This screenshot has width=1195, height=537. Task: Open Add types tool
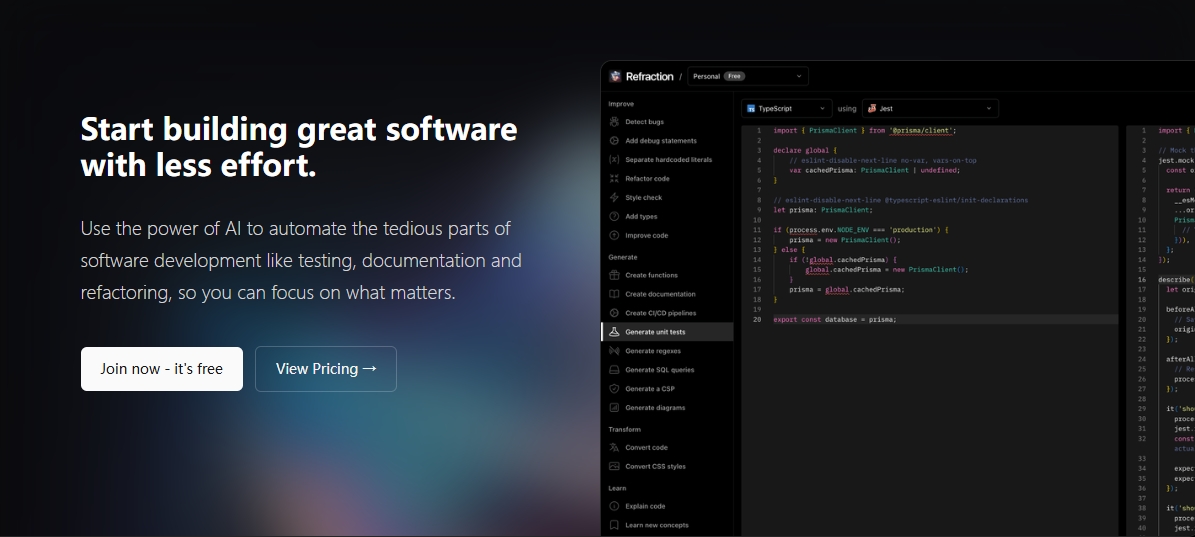point(668,216)
